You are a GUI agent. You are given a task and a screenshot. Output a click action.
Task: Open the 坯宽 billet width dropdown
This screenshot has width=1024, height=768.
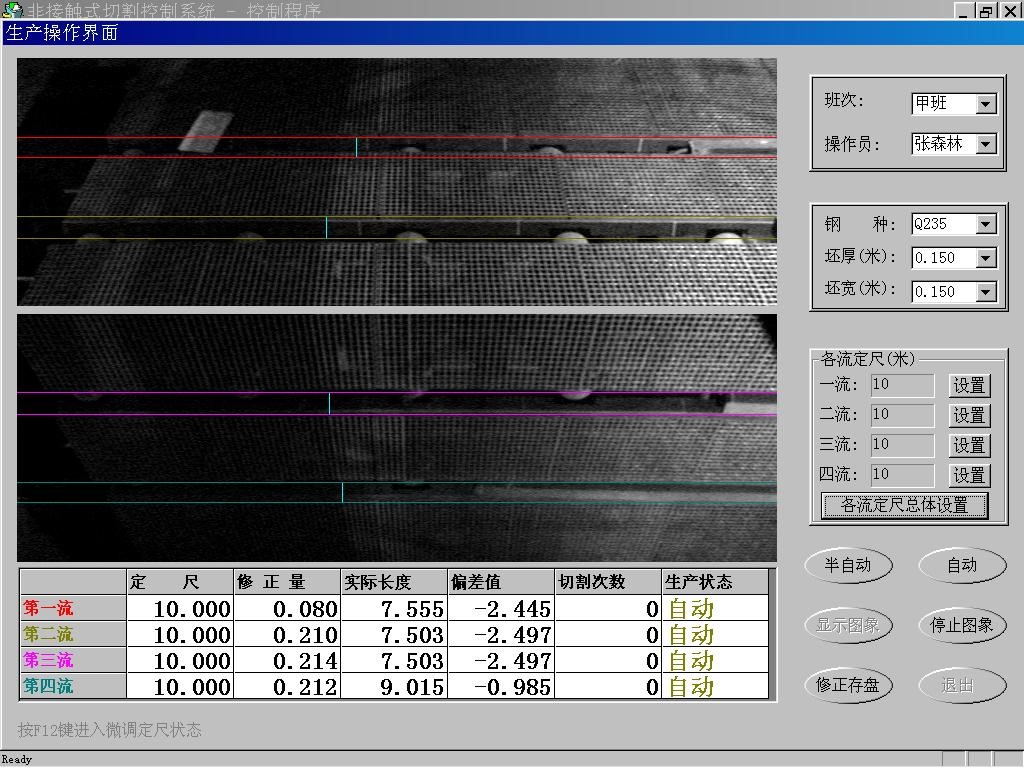pyautogui.click(x=986, y=292)
